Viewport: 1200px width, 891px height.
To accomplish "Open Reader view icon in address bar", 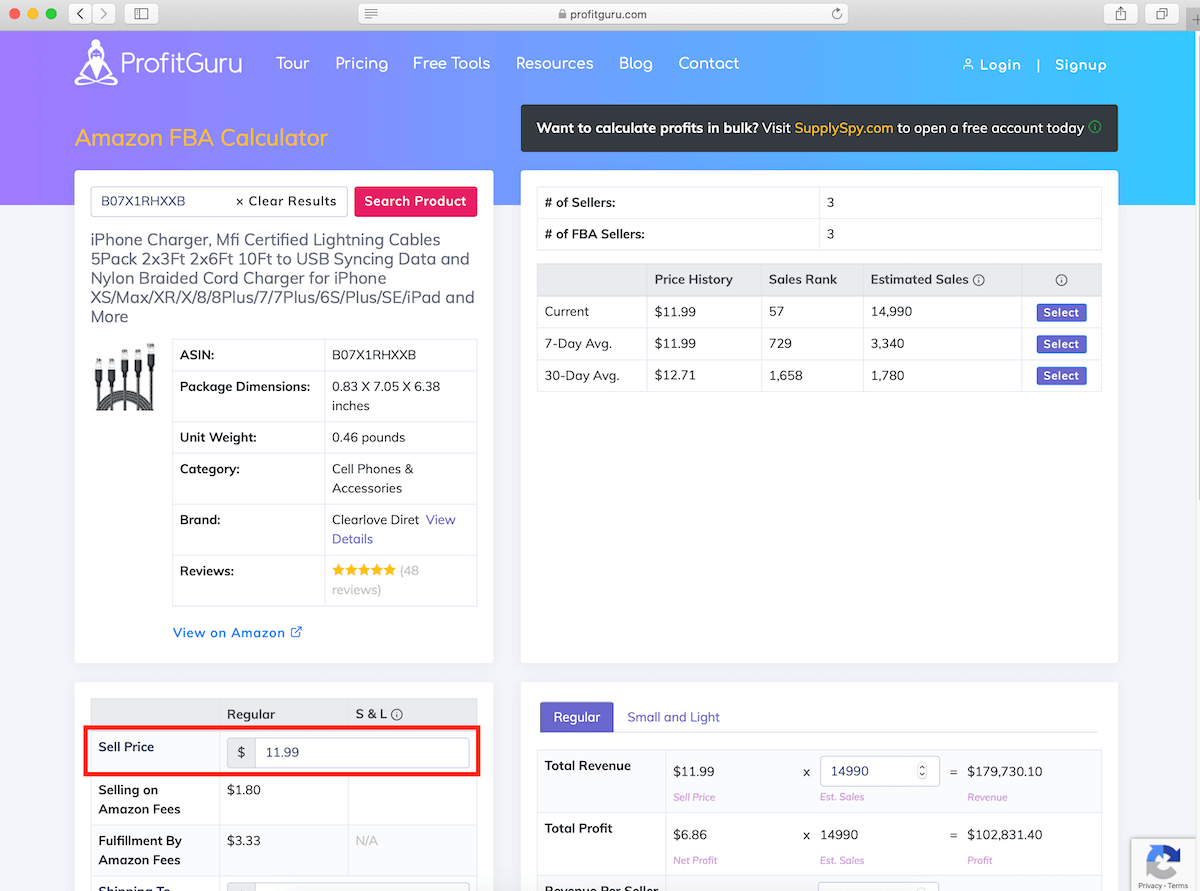I will tap(371, 14).
